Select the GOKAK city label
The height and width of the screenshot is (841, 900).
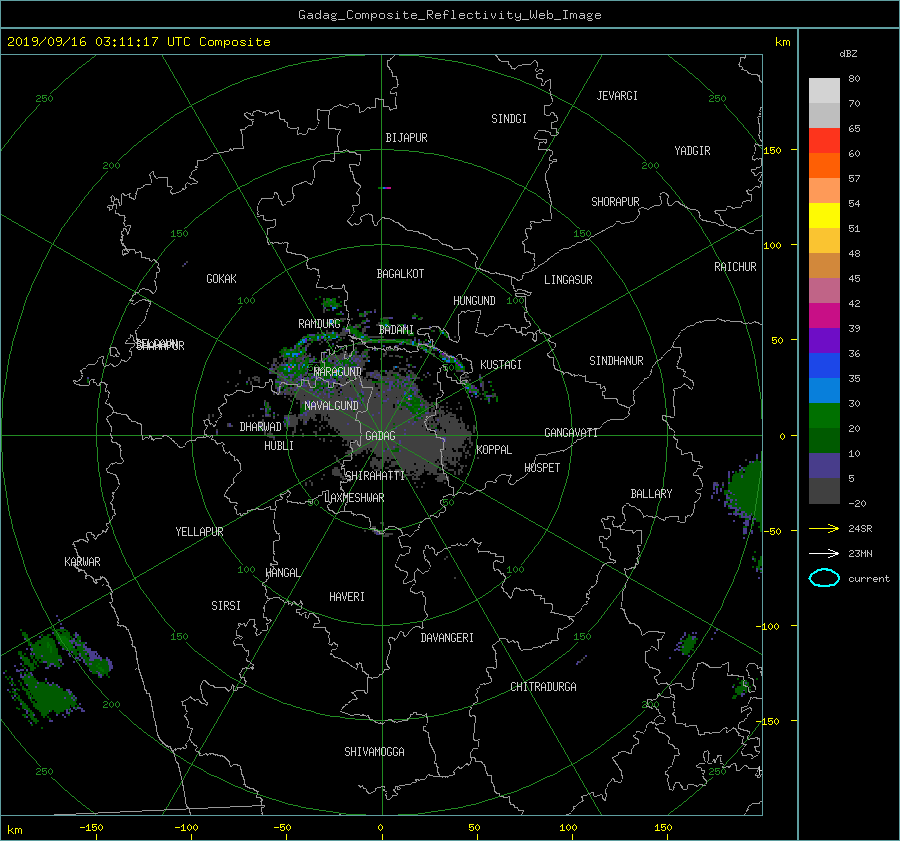click(221, 279)
